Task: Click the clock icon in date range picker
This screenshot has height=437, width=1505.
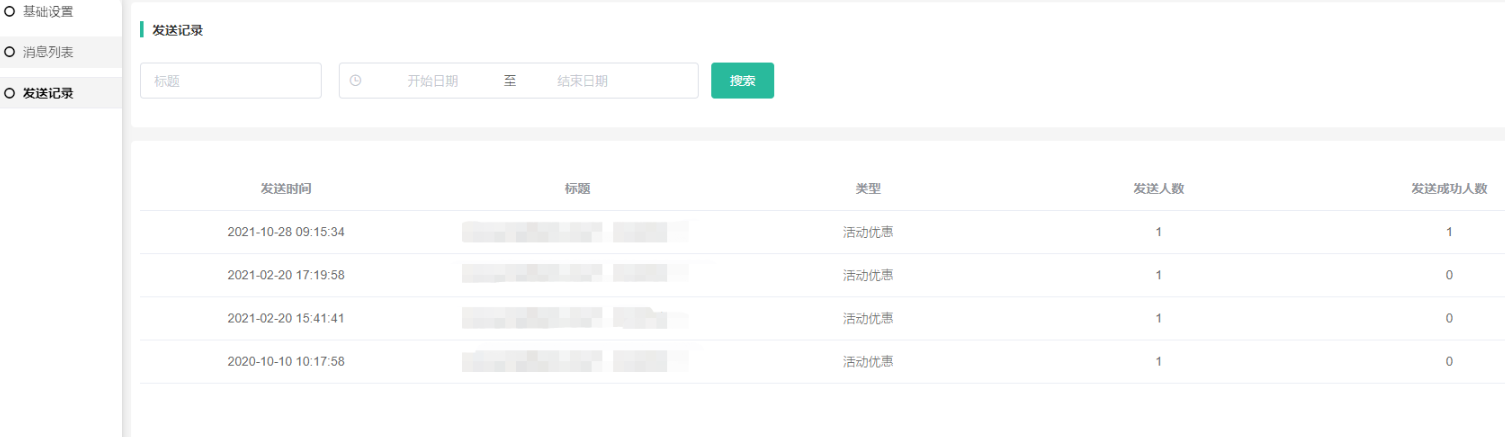Action: pos(355,81)
